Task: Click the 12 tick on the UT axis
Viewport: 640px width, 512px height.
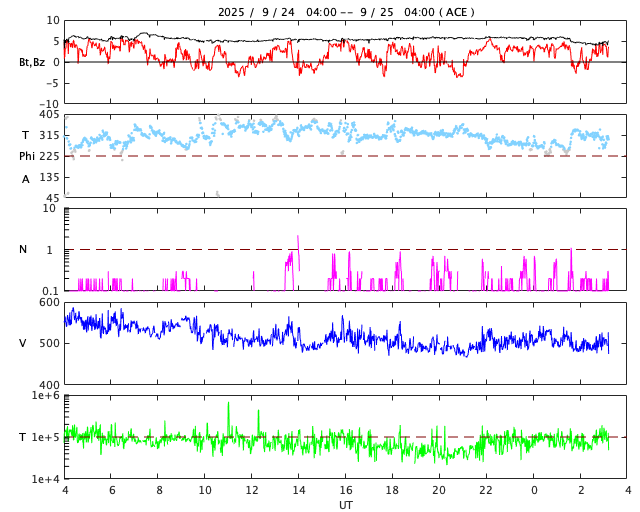Action: (x=252, y=491)
